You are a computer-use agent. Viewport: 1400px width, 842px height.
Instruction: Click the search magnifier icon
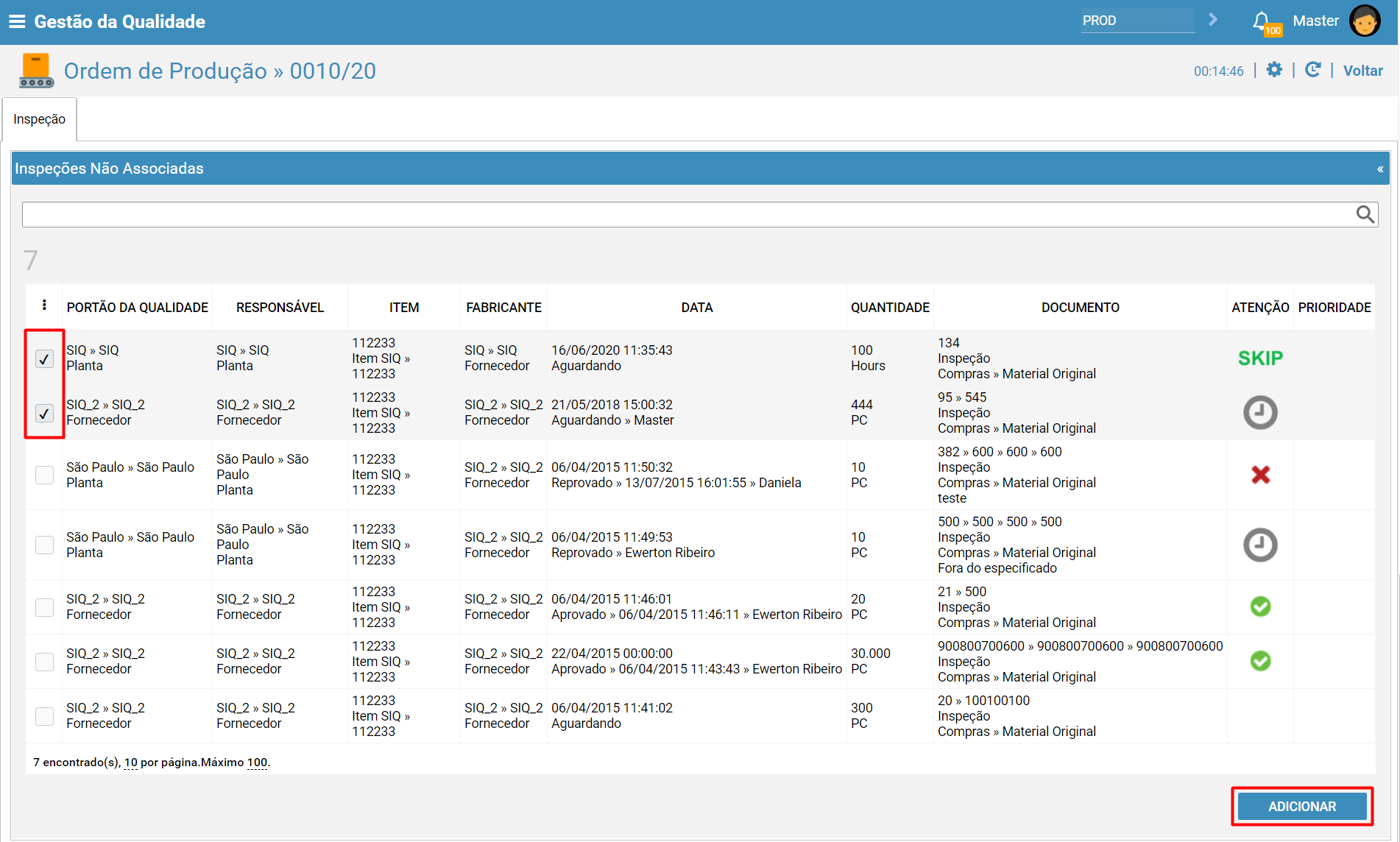(x=1365, y=214)
